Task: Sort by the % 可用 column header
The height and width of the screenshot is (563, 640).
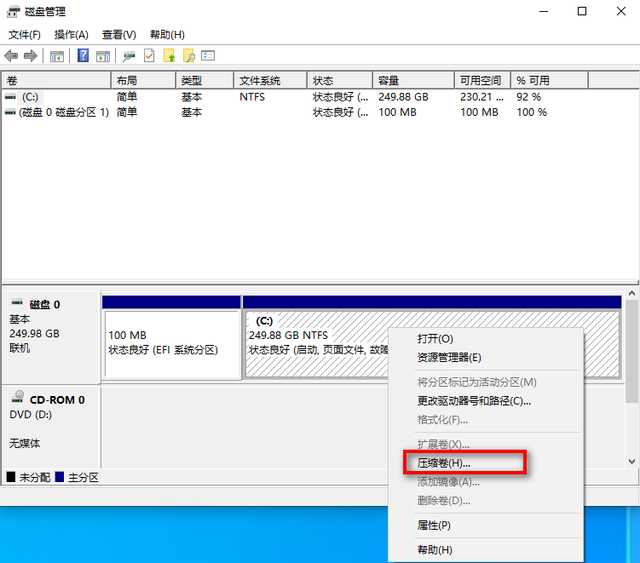Action: [x=549, y=80]
